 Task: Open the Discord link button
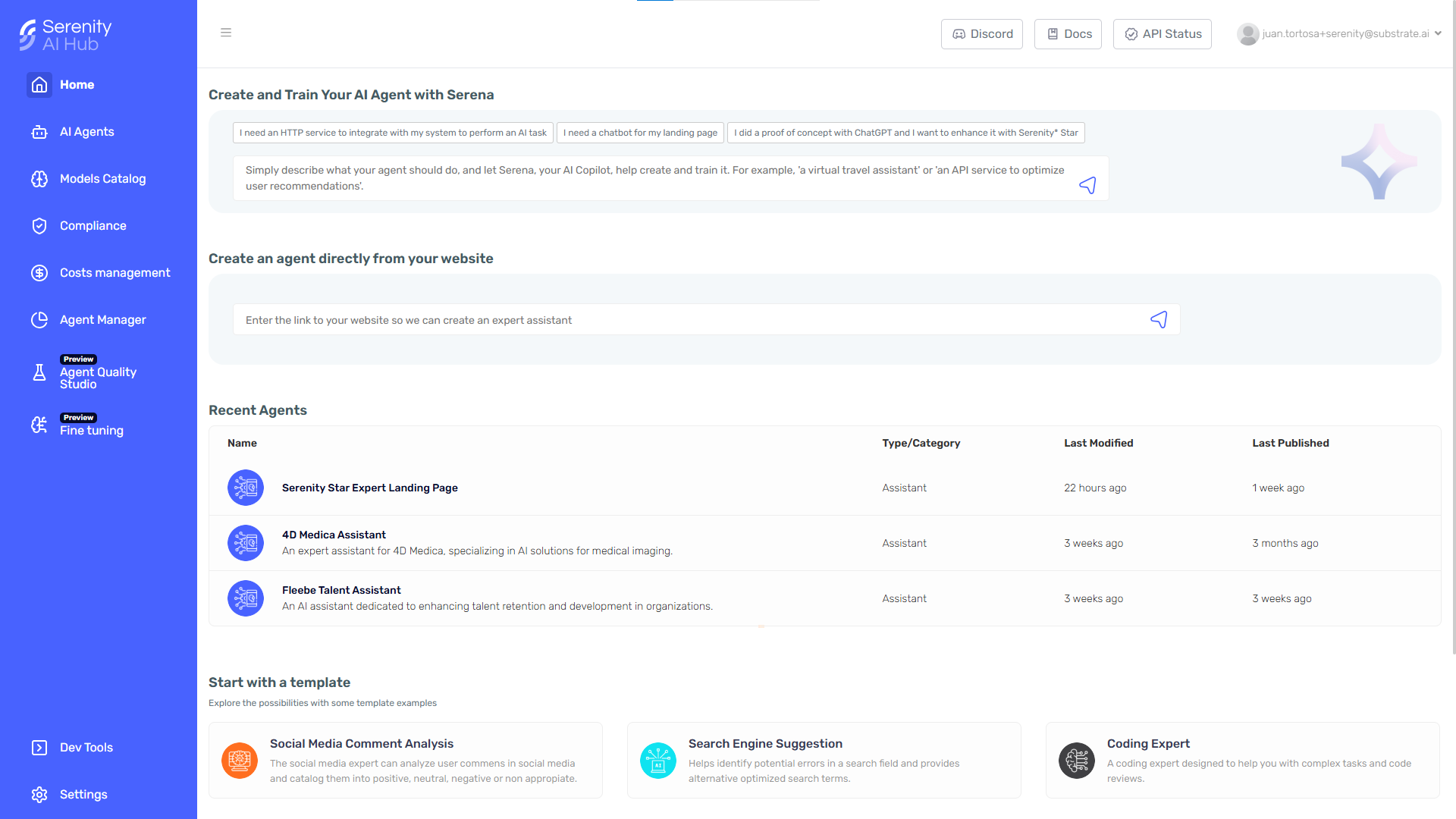click(982, 34)
